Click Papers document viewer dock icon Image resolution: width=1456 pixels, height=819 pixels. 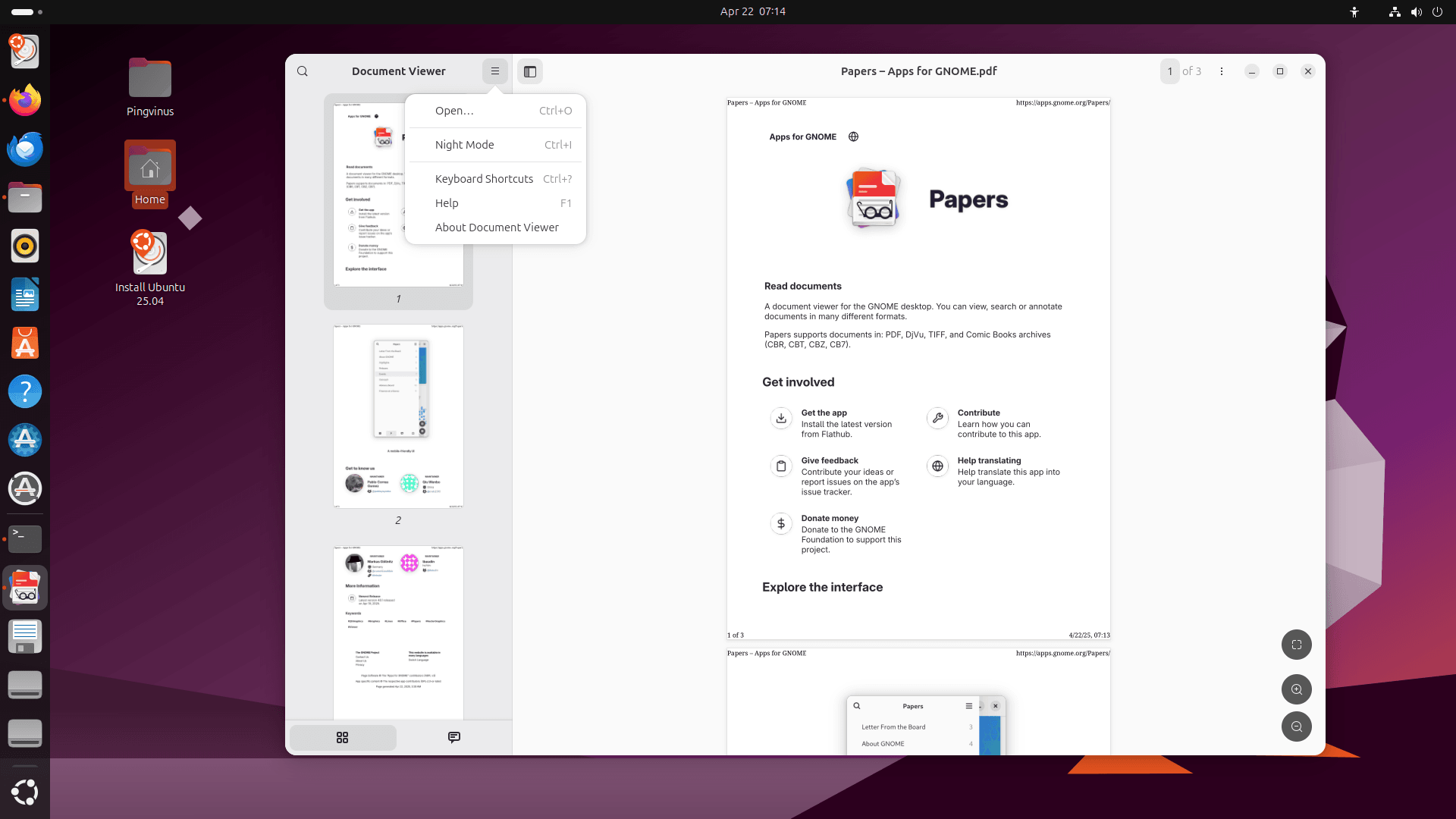[x=25, y=588]
